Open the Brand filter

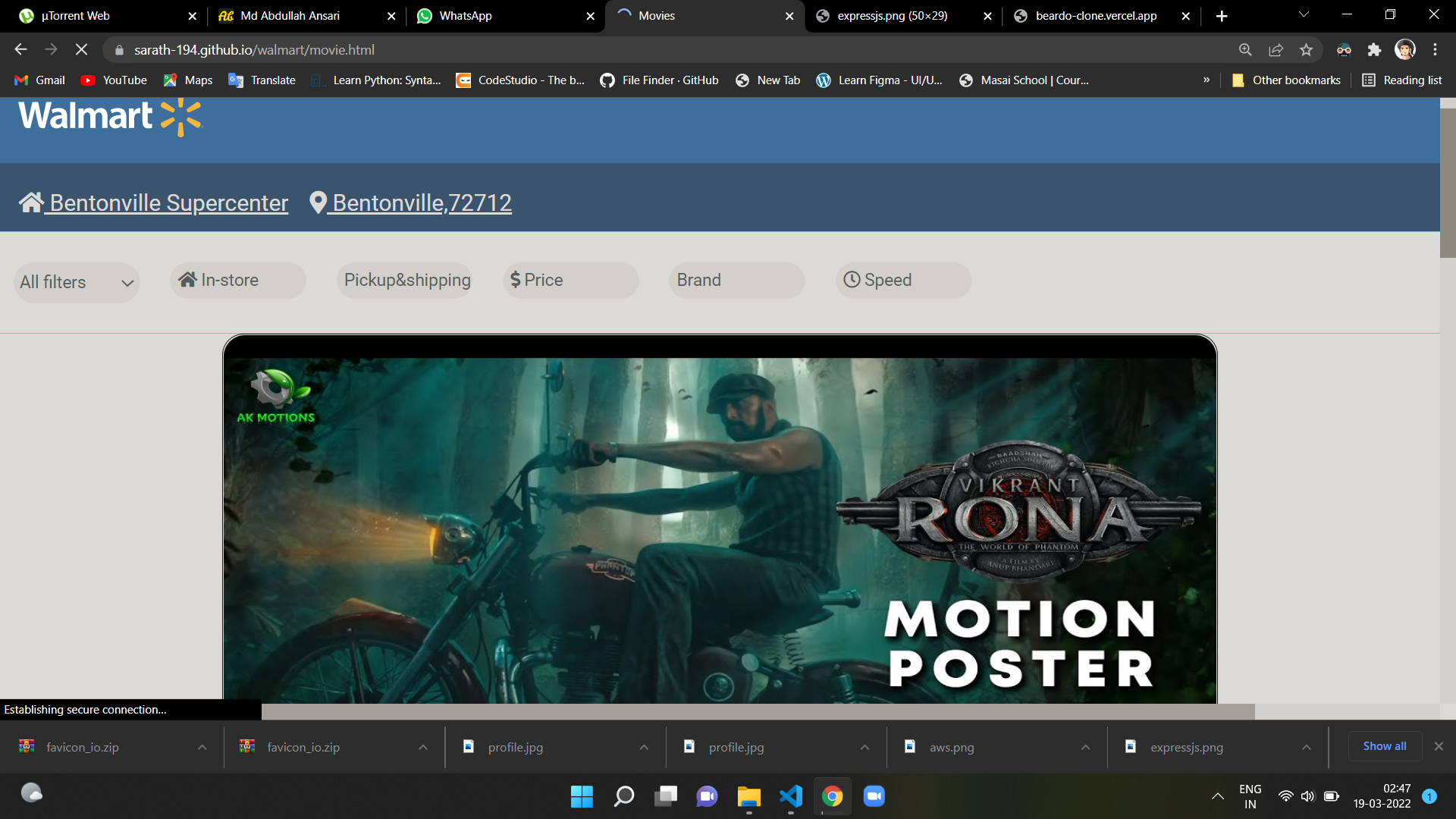[x=736, y=281]
